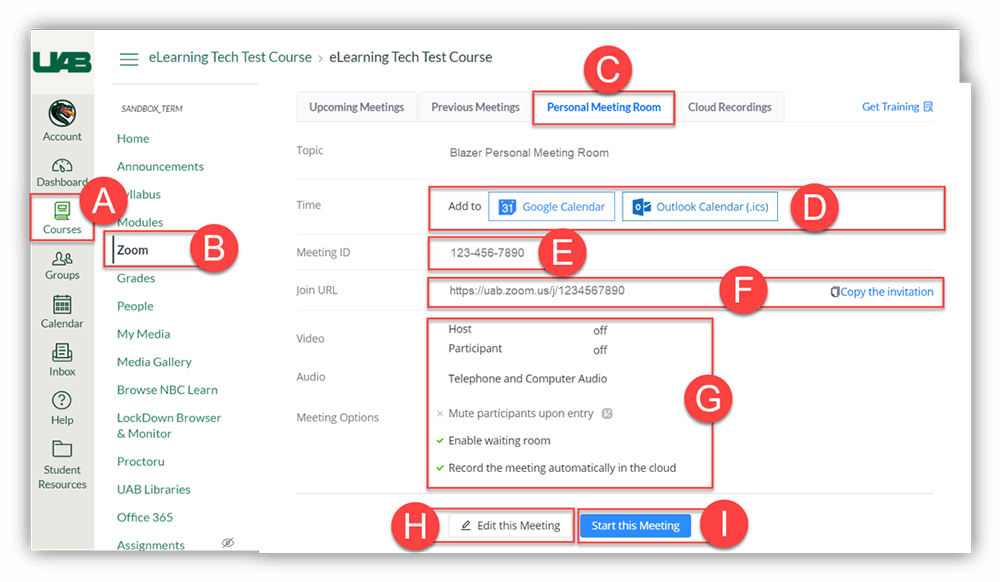This screenshot has height=582, width=1000.
Task: Click the Courses book icon
Action: [62, 211]
